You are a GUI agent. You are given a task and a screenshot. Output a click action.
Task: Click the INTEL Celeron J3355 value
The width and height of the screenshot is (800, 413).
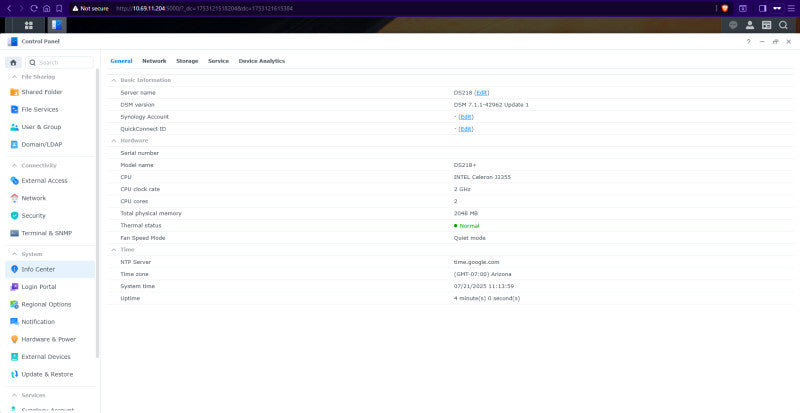pos(482,177)
